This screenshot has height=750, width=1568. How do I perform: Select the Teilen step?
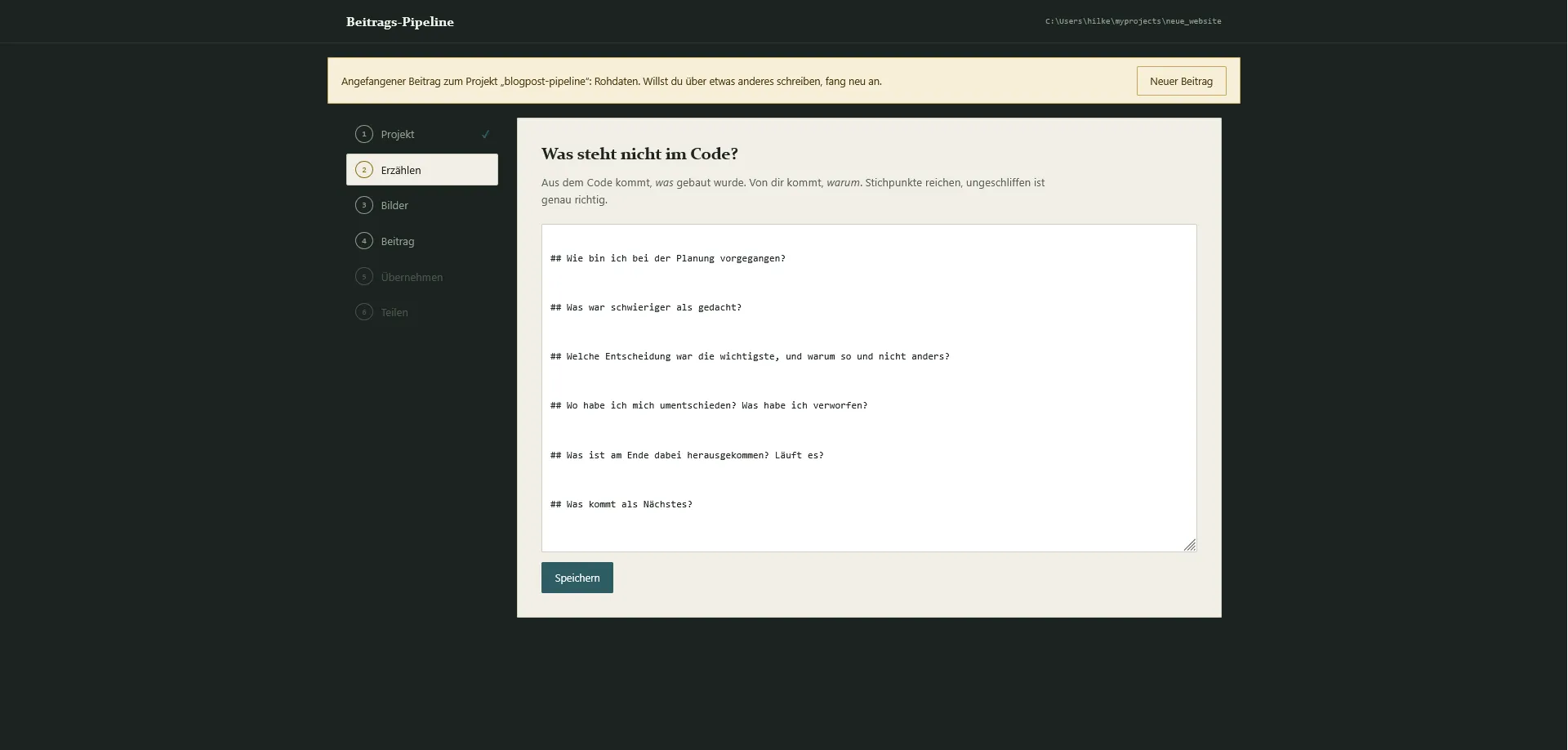point(422,312)
